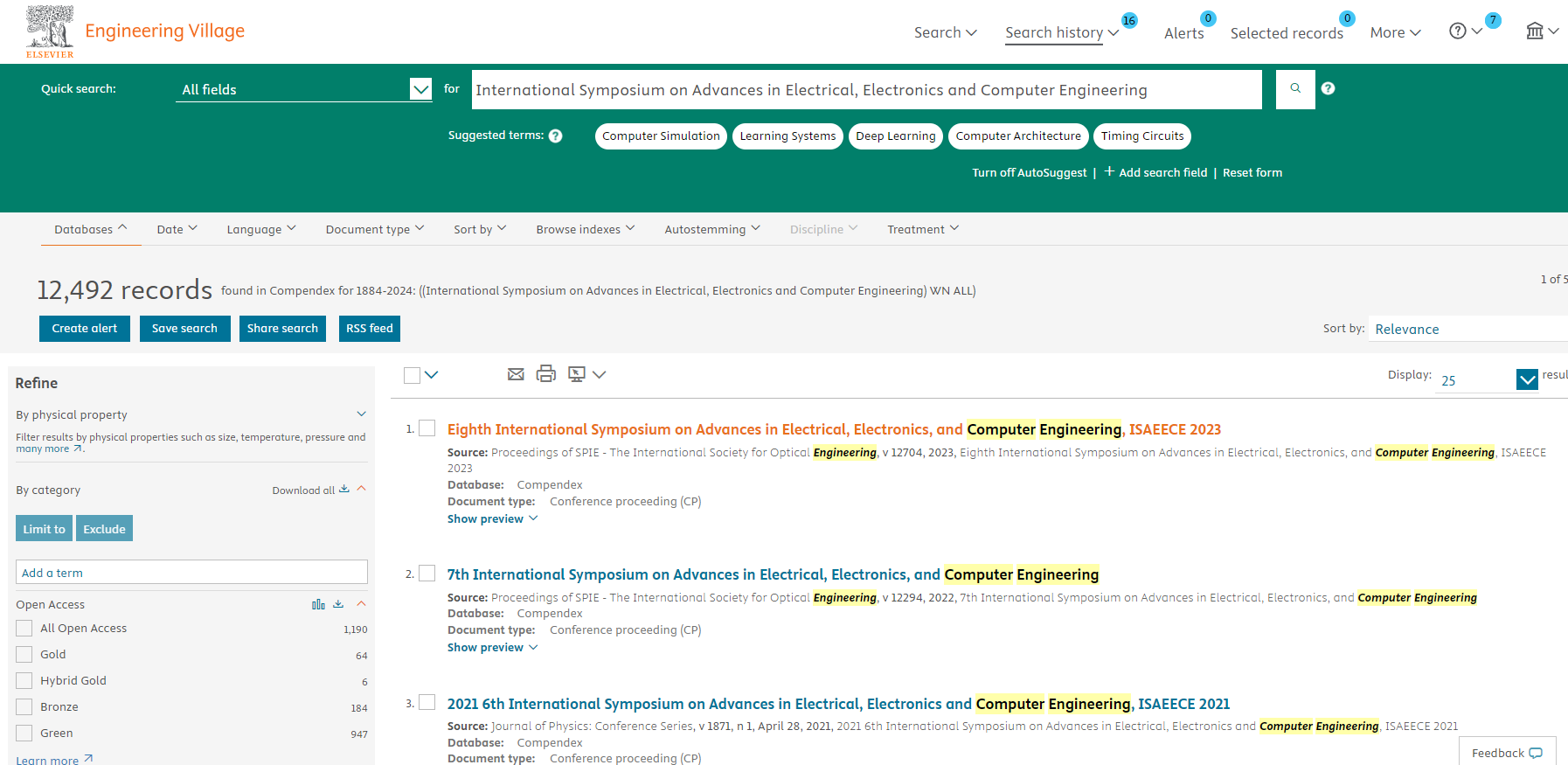Click Reset form link
The width and height of the screenshot is (1568, 765).
(x=1252, y=172)
